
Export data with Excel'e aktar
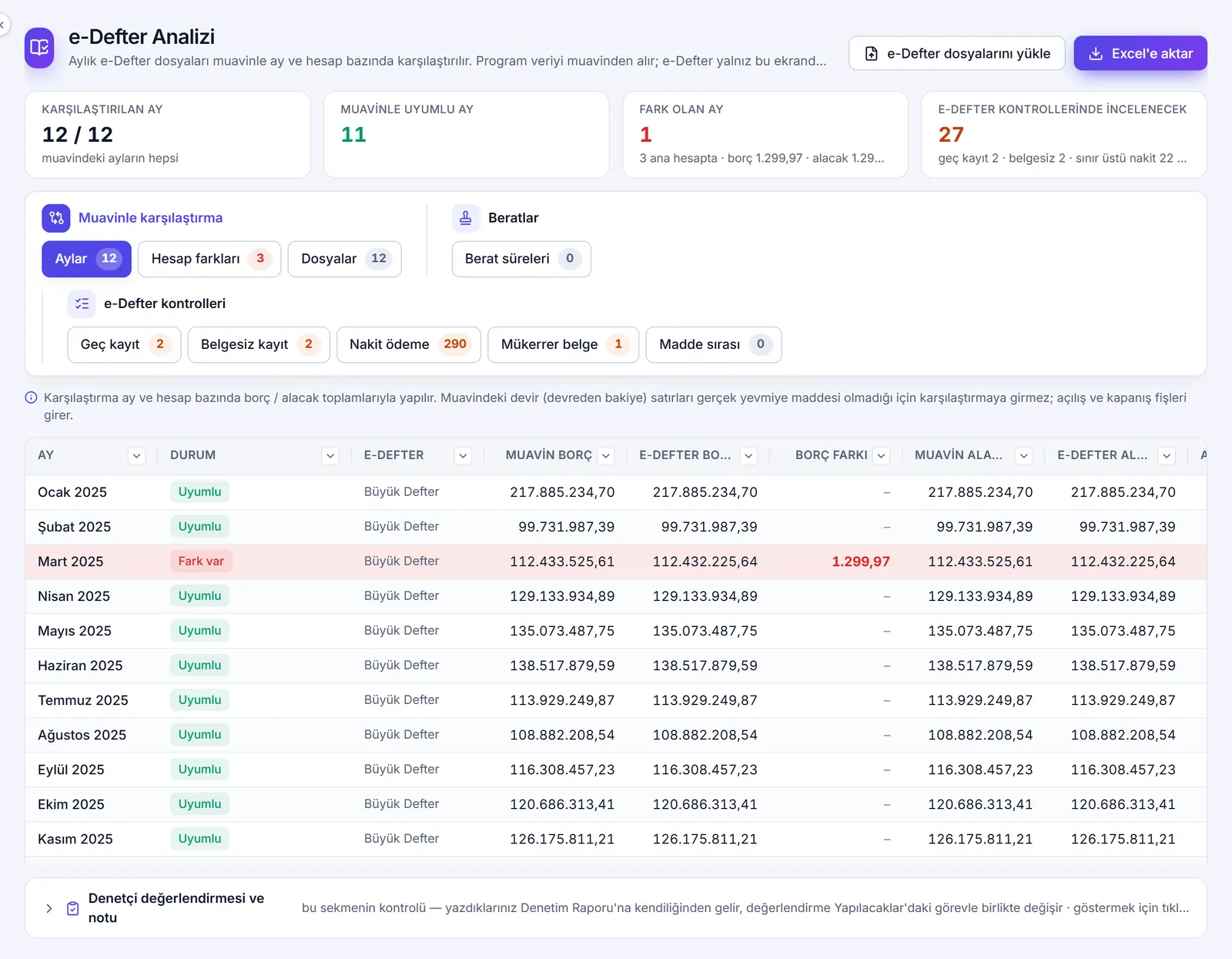[x=1140, y=53]
